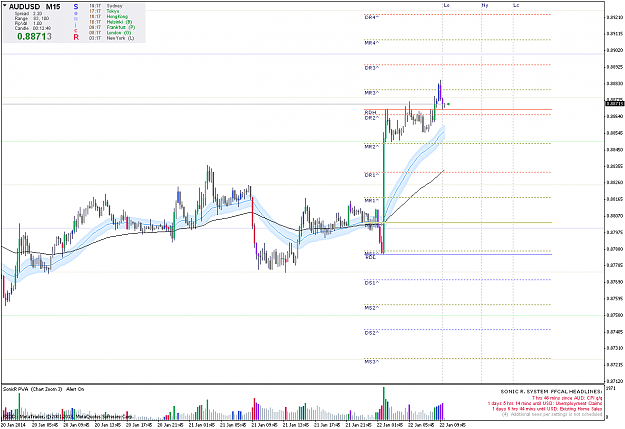Select the MS2 pivot level label

click(x=371, y=308)
